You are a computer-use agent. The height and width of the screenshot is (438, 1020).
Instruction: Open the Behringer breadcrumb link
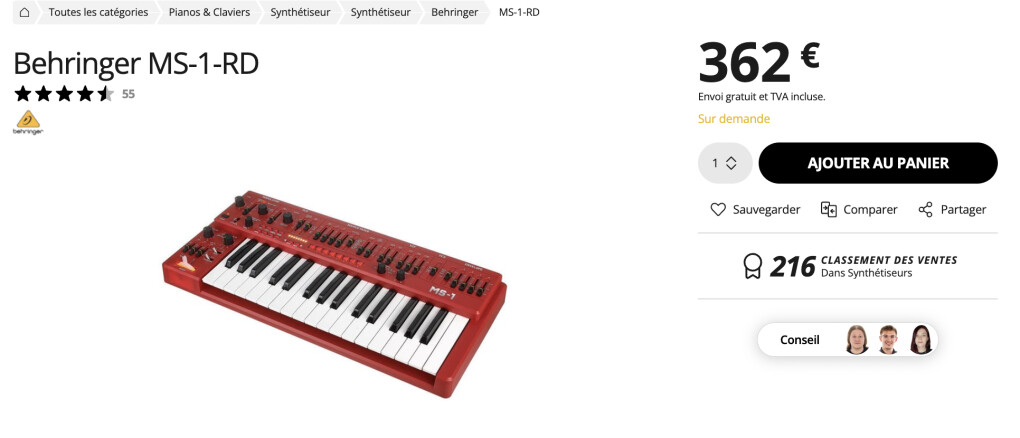pyautogui.click(x=455, y=12)
